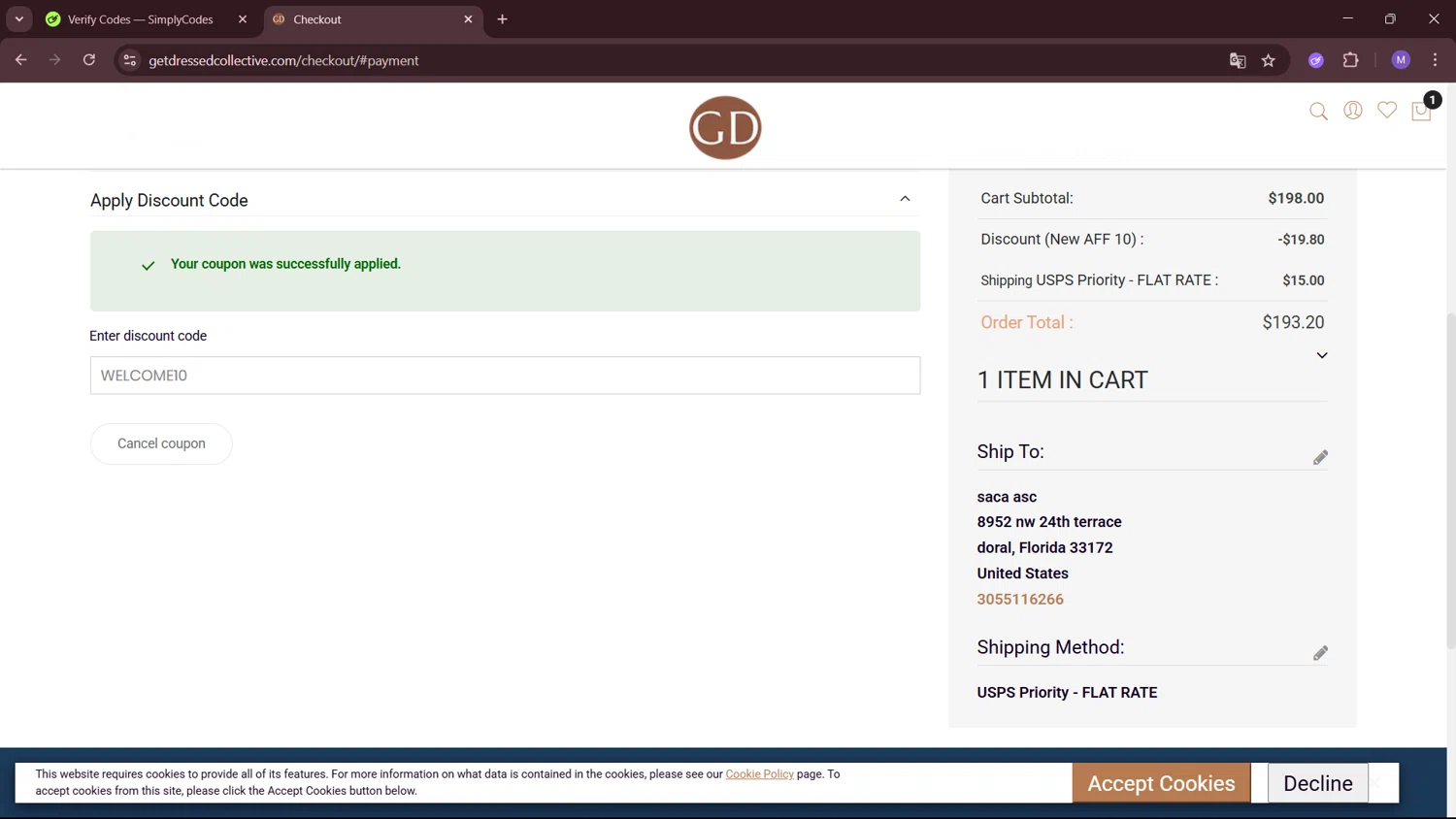Click the 'saca asc' recipient name
1456x819 pixels.
pyautogui.click(x=1007, y=497)
